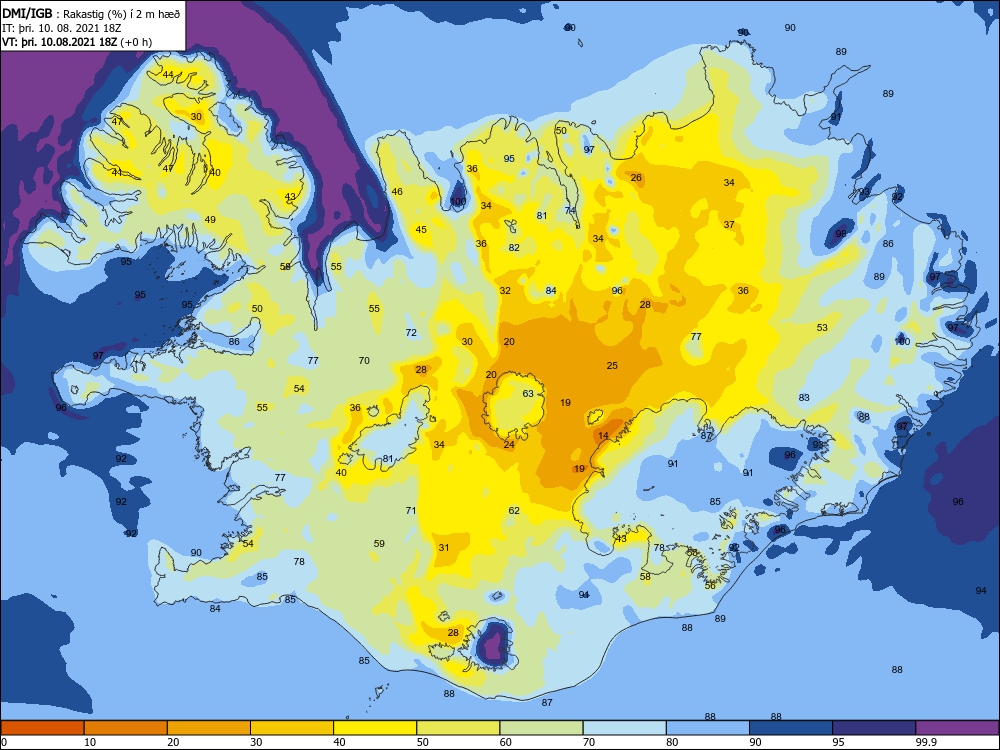Click the humidity value 71 on the map
Screen dimensions: 1000x750
411,510
